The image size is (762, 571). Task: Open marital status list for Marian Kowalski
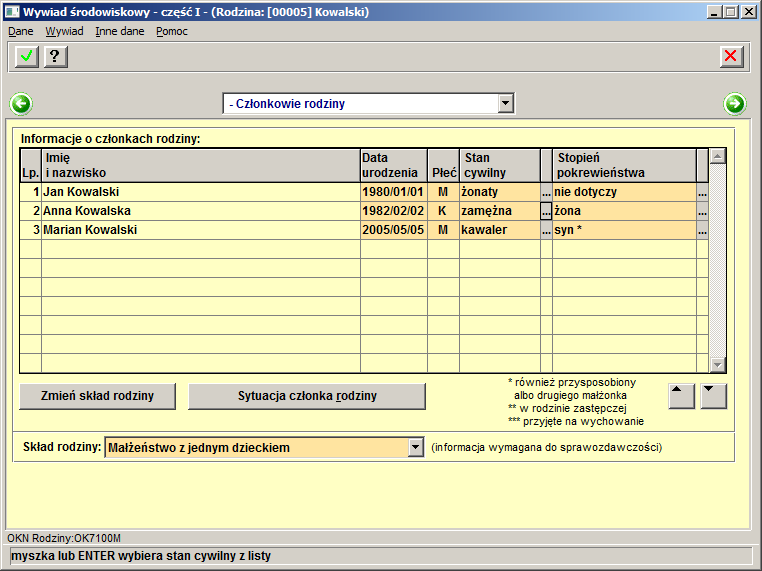click(546, 230)
